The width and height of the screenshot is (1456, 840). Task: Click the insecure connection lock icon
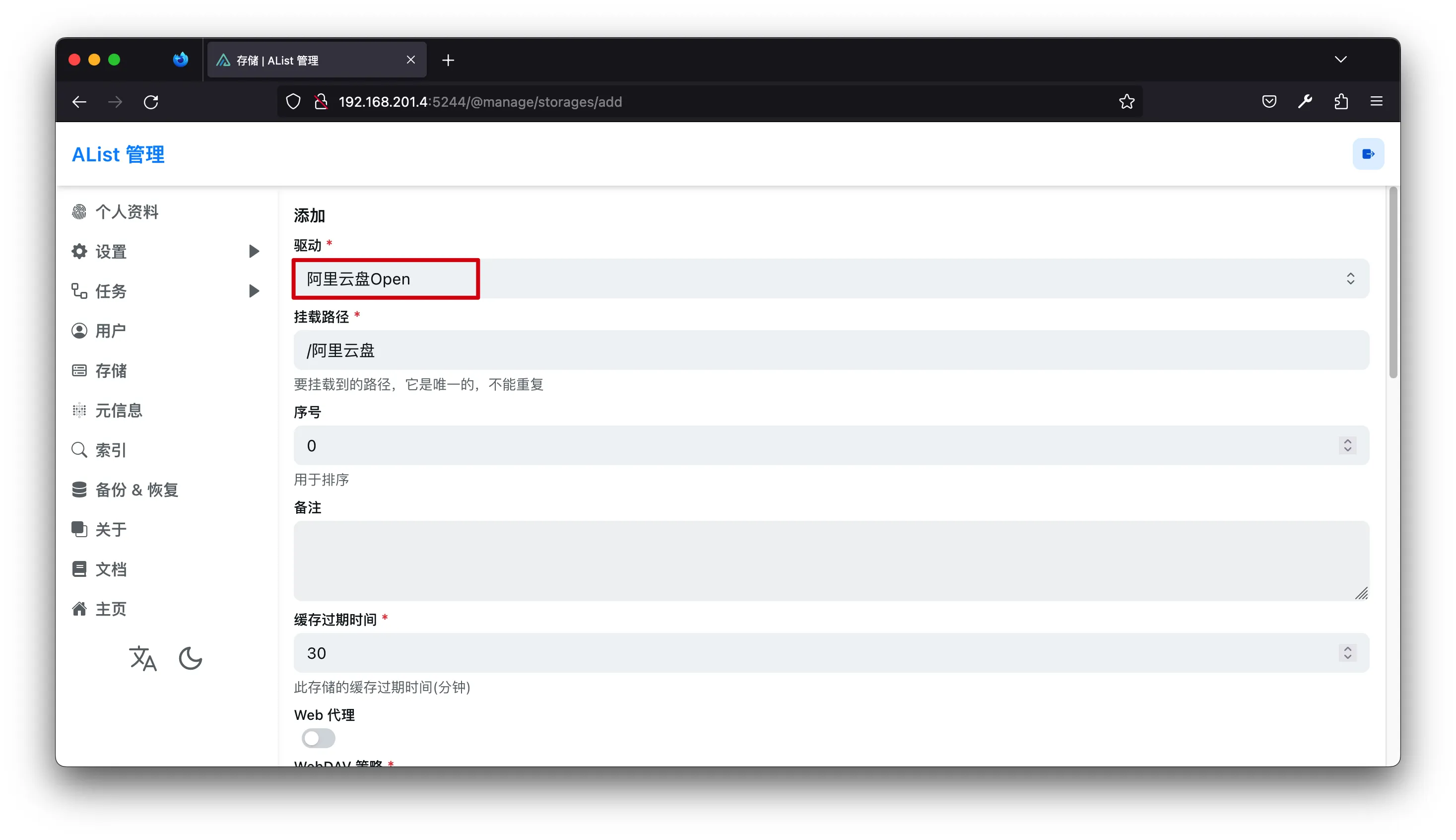321,102
